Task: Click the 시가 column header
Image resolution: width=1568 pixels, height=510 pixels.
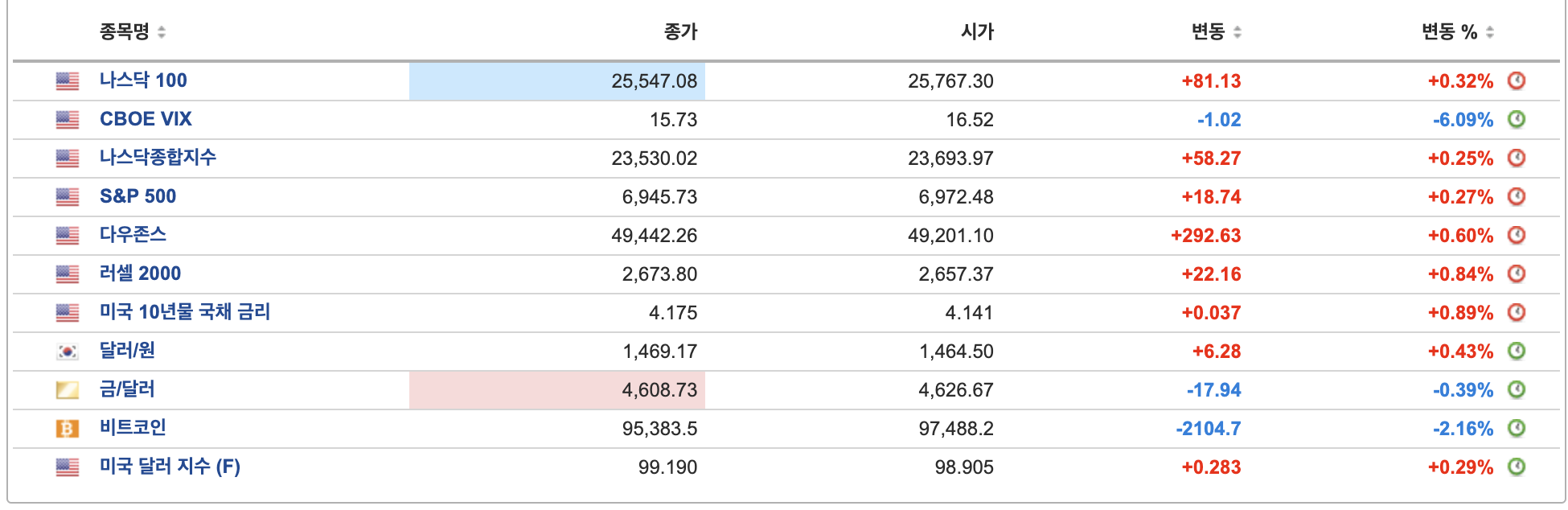Action: tap(977, 32)
